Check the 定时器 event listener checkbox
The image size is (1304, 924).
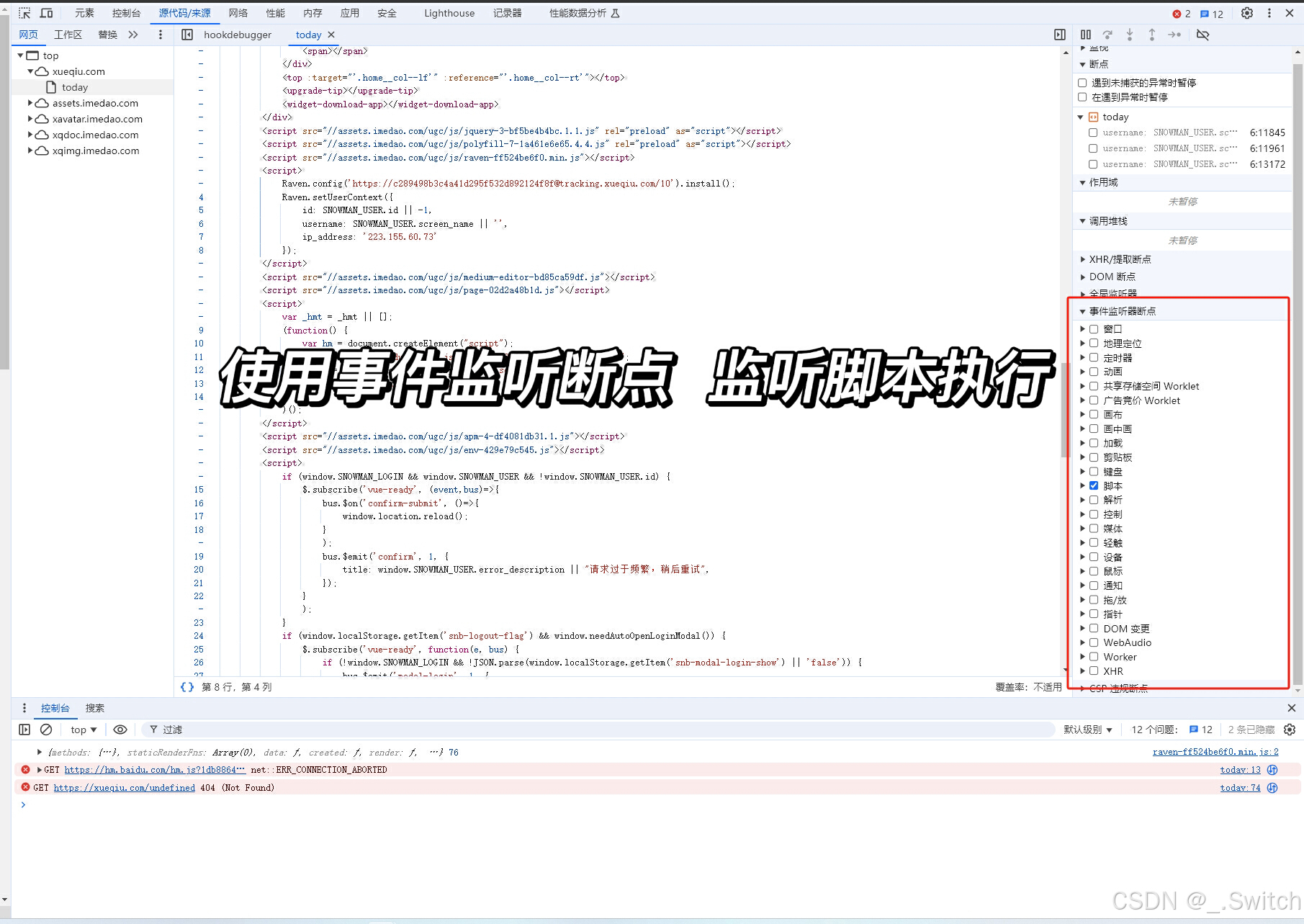1094,357
